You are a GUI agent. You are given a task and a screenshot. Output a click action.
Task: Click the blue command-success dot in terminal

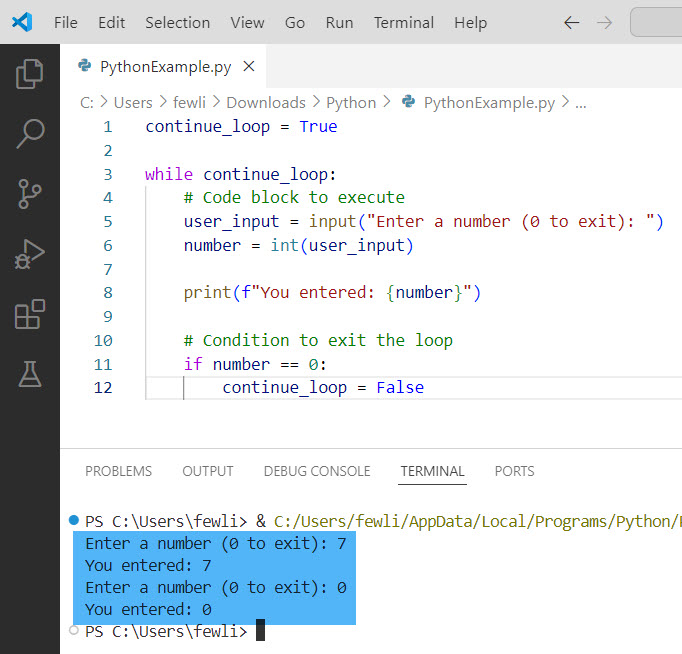(x=74, y=520)
